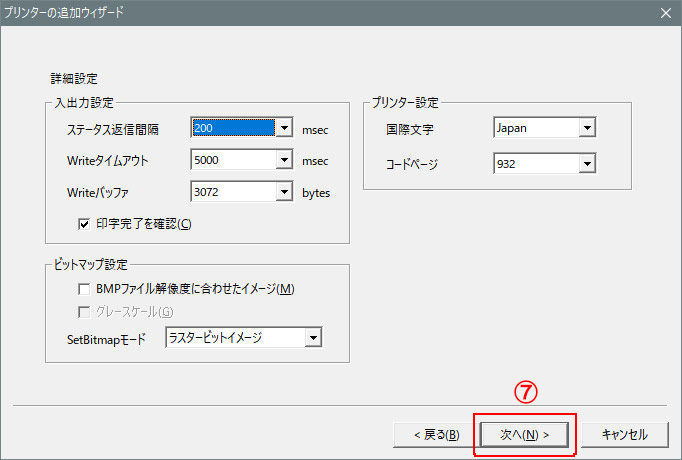The image size is (682, 460).
Task: Expand the コードページ dropdown arrow
Action: click(x=587, y=162)
